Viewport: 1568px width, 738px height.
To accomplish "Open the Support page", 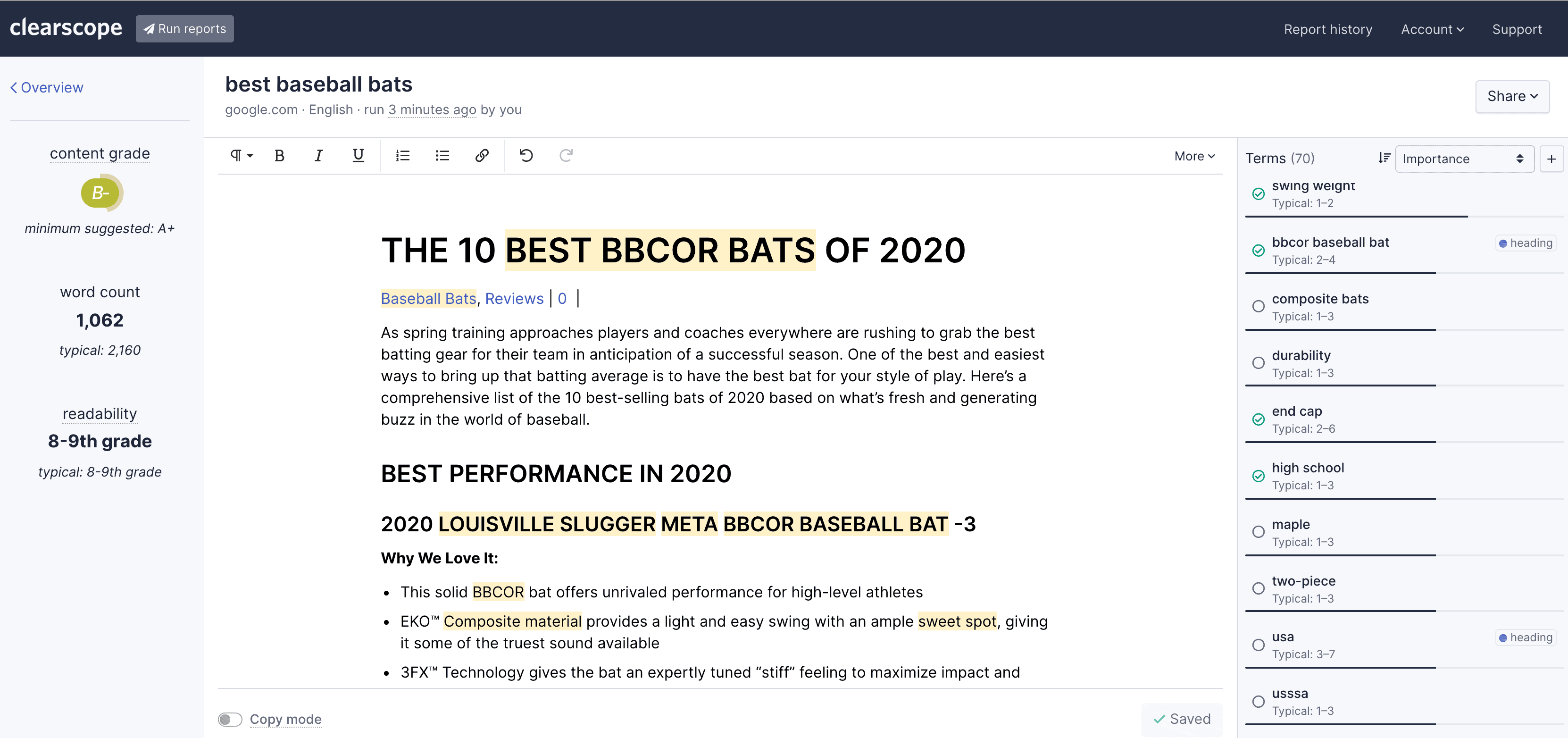I will tap(1516, 29).
